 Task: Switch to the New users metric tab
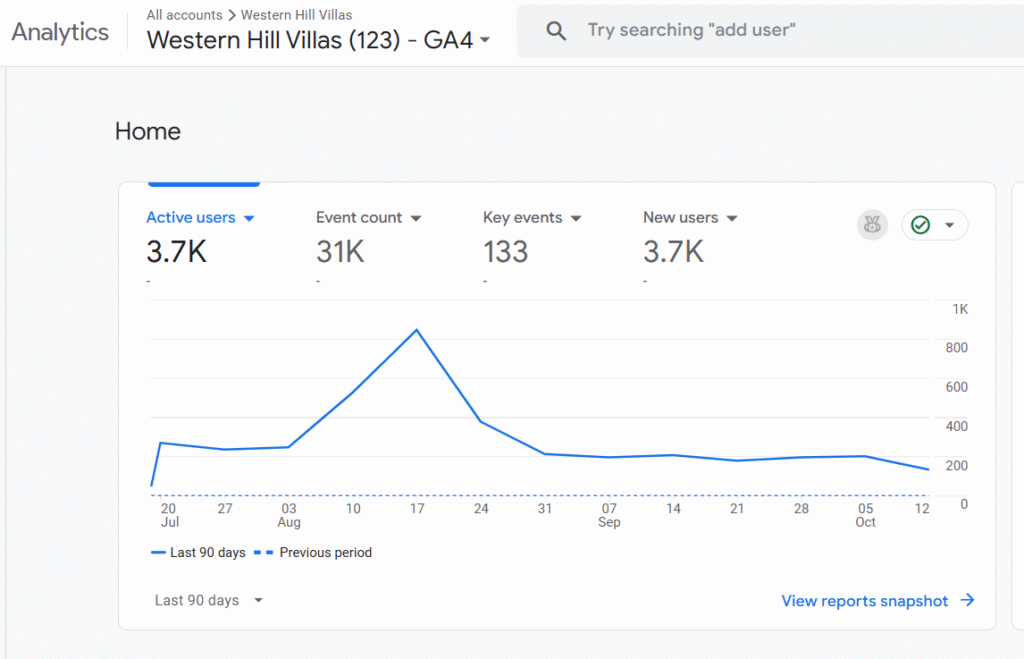coord(680,218)
